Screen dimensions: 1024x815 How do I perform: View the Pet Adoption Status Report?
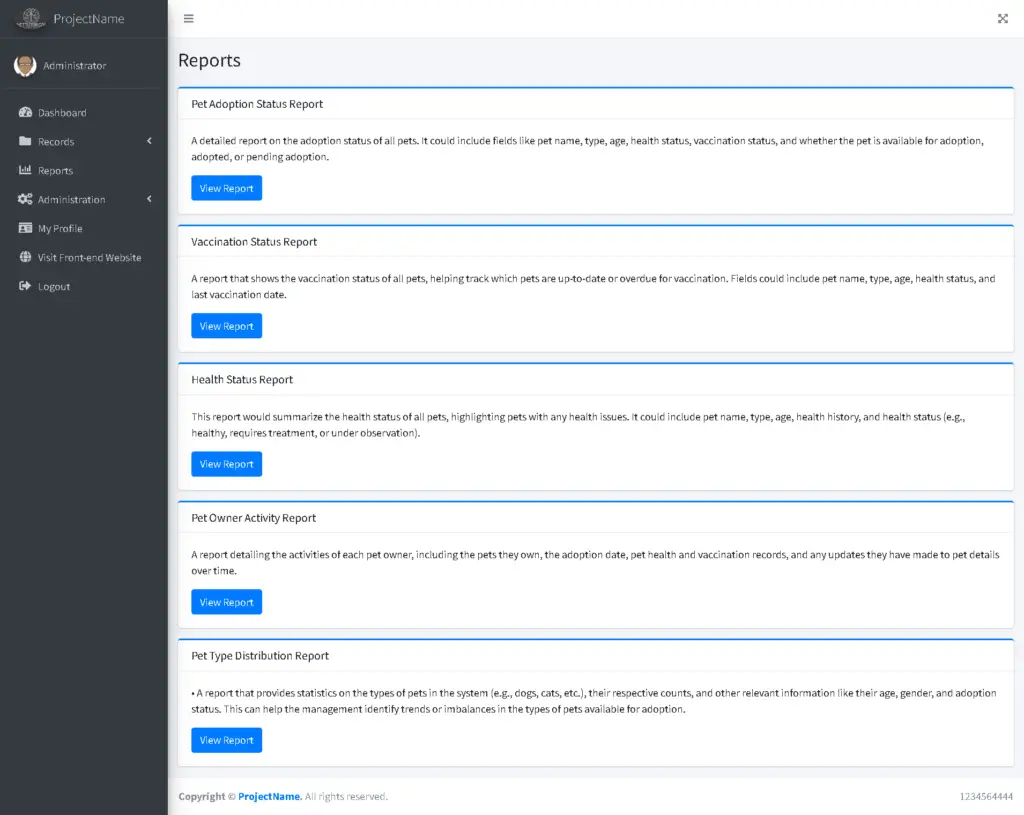point(226,188)
